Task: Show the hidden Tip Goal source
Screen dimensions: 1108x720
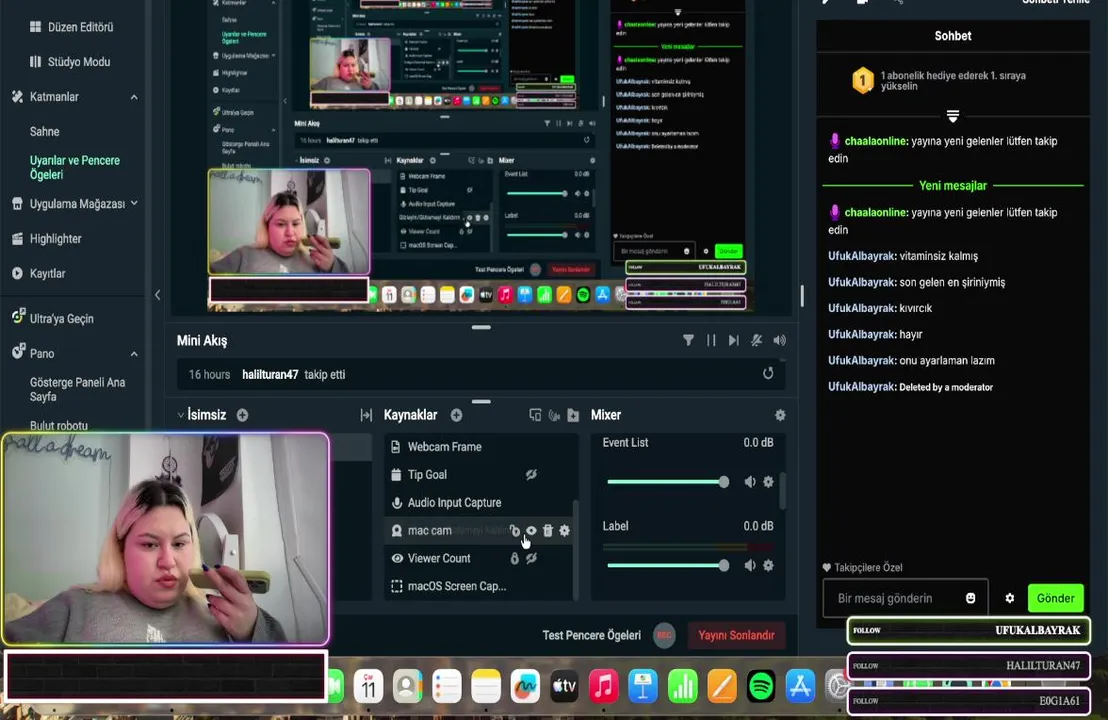Action: [531, 475]
